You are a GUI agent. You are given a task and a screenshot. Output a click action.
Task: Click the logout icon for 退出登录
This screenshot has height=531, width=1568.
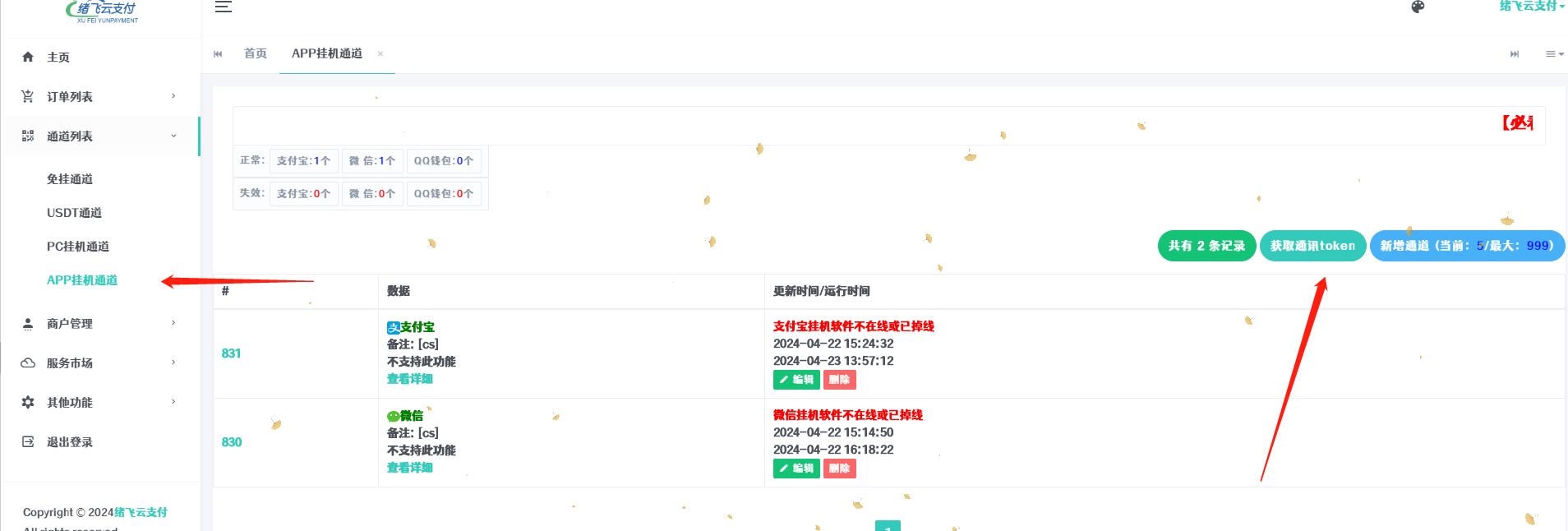tap(28, 441)
